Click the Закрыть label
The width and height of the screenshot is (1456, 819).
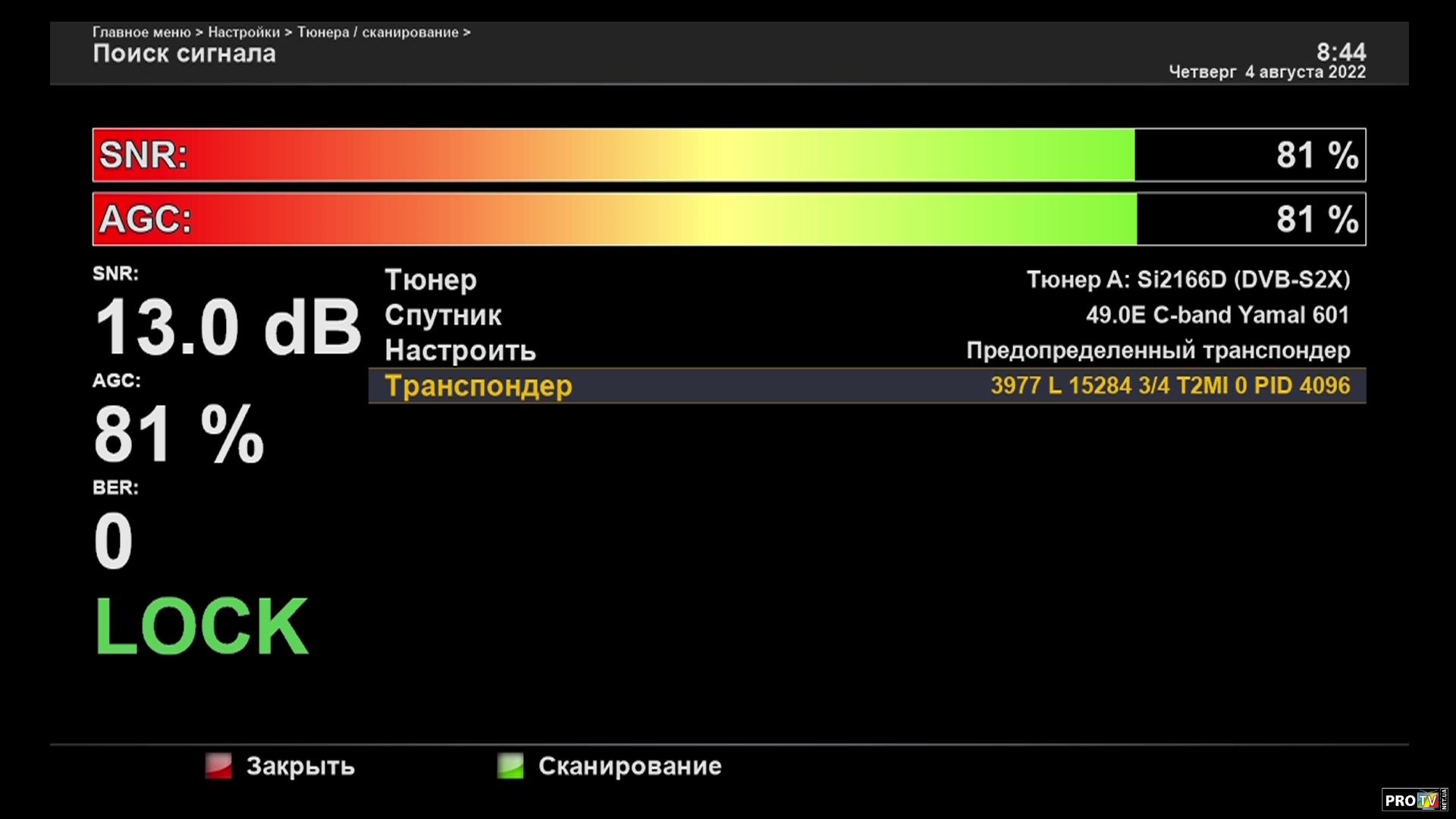(x=300, y=766)
